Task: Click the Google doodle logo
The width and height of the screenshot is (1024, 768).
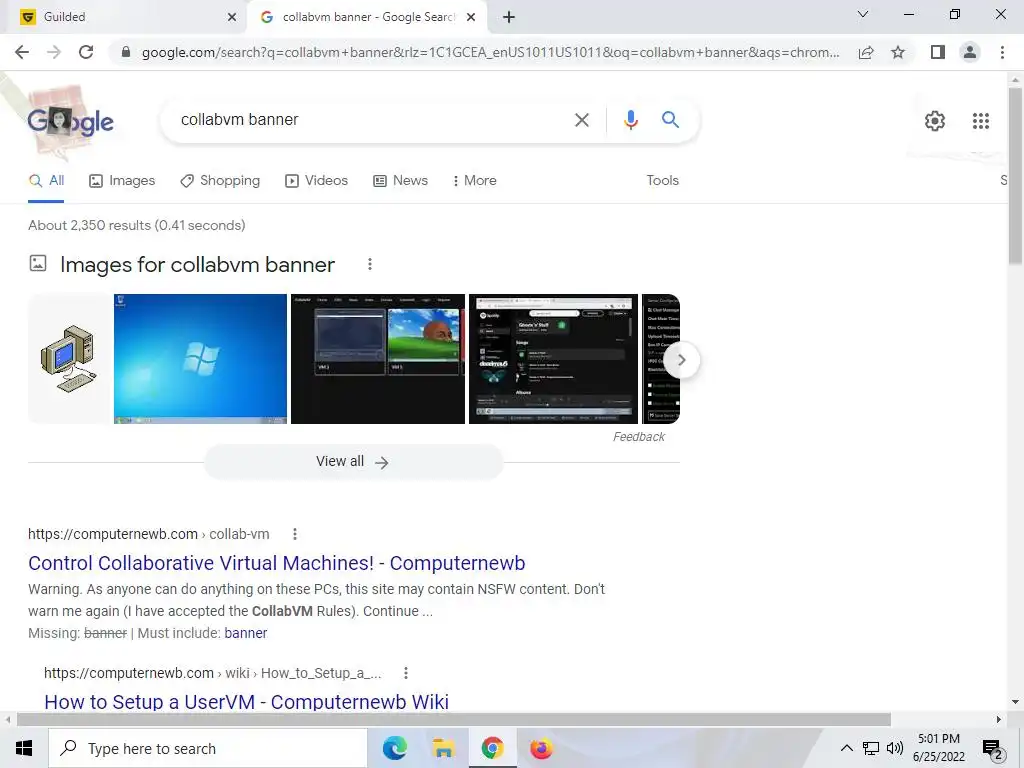Action: pos(70,121)
